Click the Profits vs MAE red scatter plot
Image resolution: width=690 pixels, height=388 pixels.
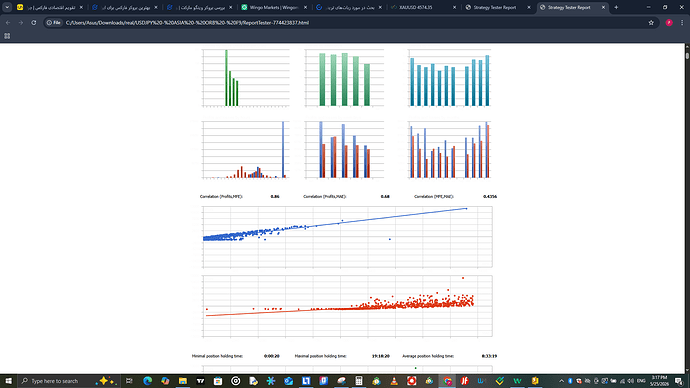[x=347, y=306]
